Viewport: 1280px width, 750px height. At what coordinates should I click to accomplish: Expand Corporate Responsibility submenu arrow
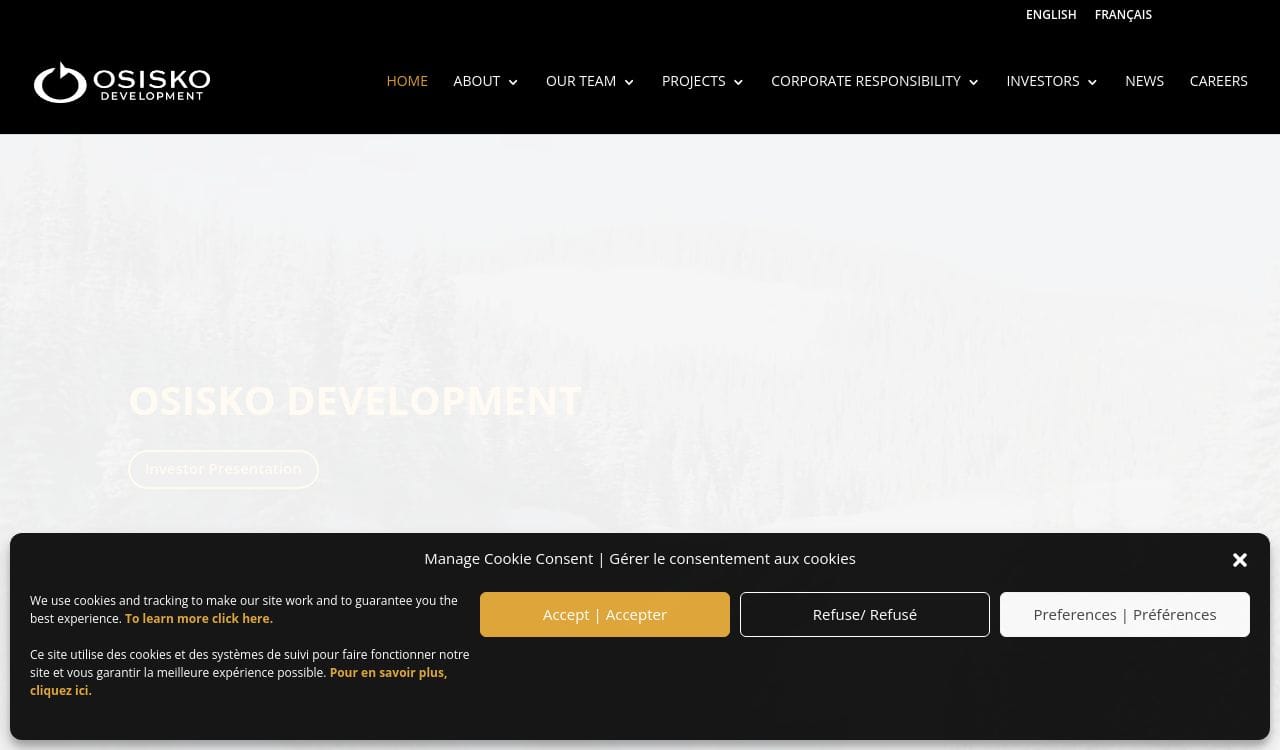click(x=974, y=83)
